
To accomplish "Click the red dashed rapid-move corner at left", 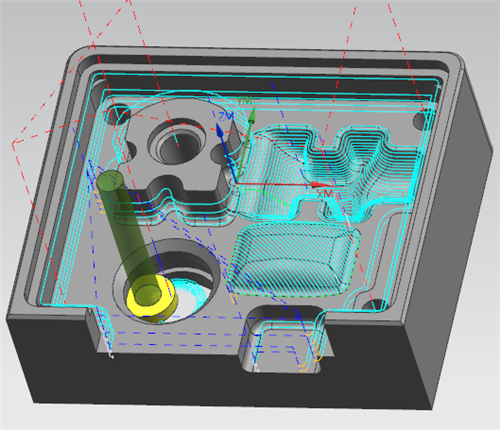I will [x=13, y=143].
